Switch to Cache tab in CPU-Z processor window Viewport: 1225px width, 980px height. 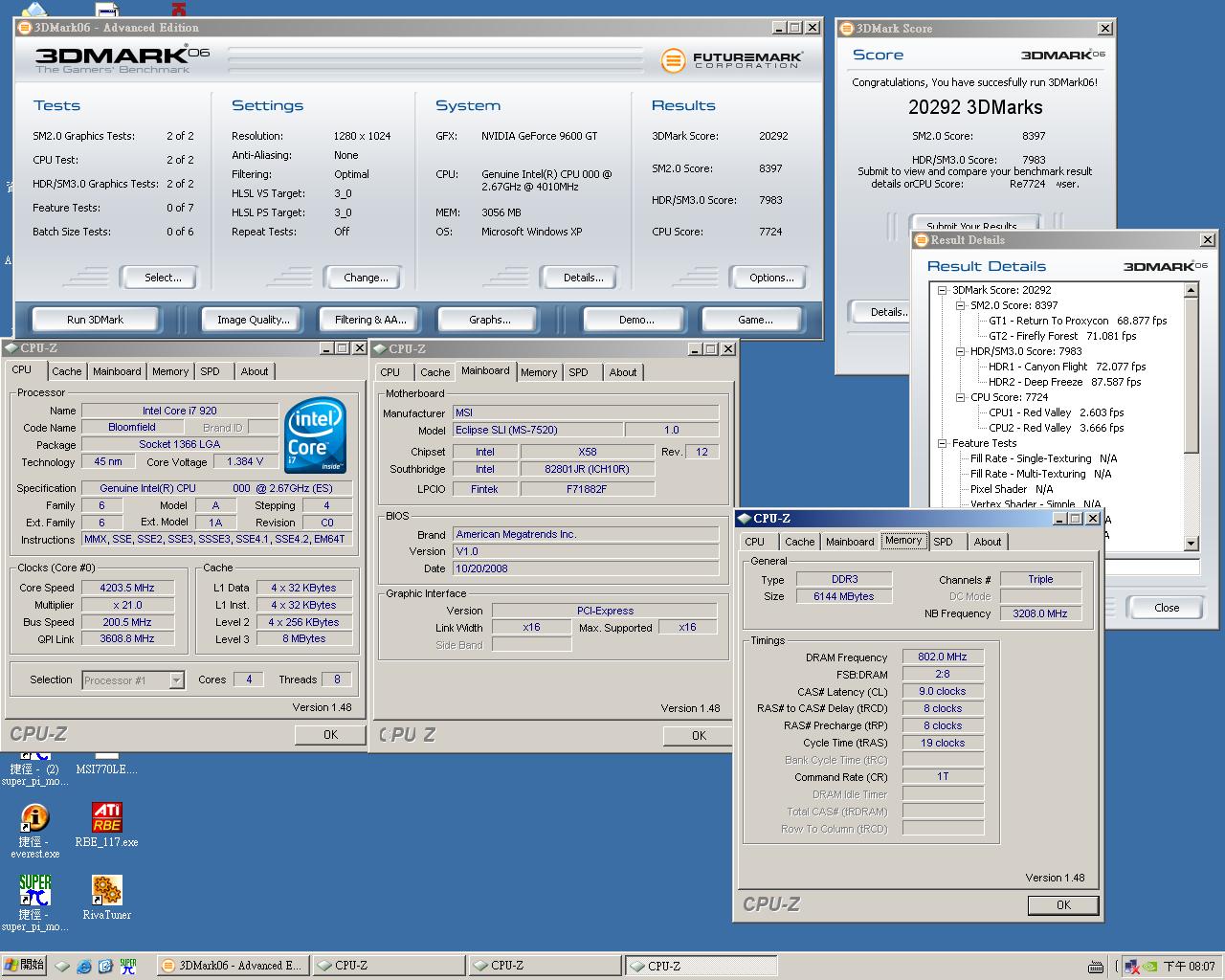(67, 371)
